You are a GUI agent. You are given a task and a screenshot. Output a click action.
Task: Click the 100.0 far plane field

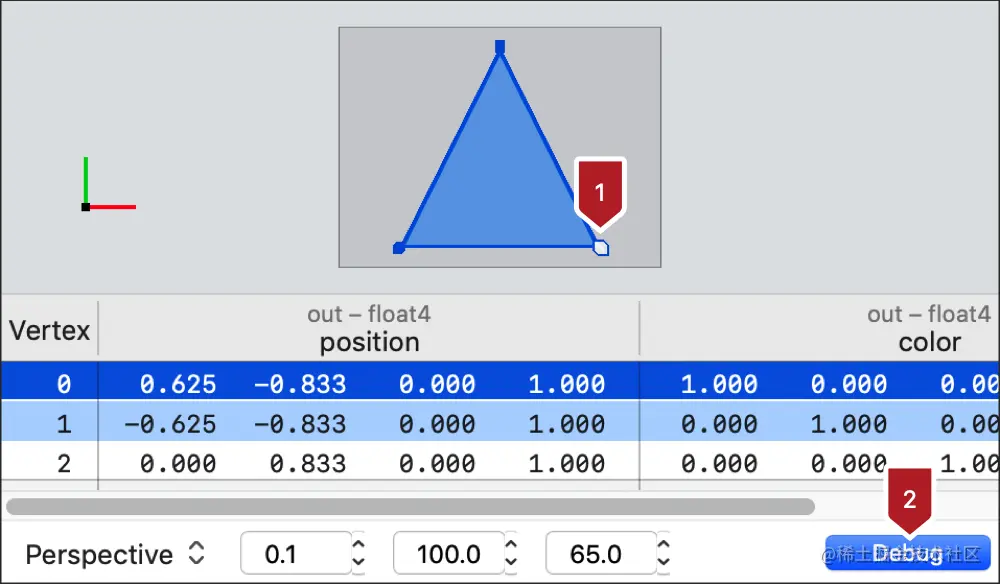(449, 553)
